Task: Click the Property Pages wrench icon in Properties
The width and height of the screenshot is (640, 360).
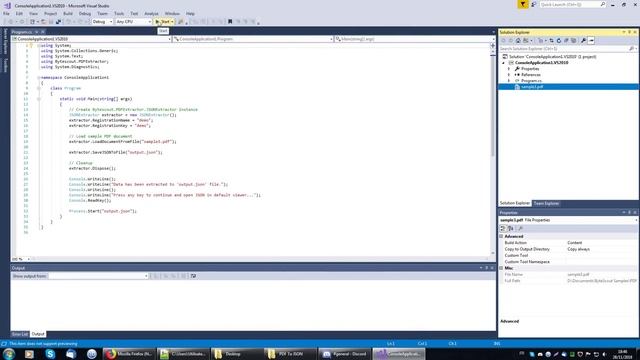Action: 520,229
